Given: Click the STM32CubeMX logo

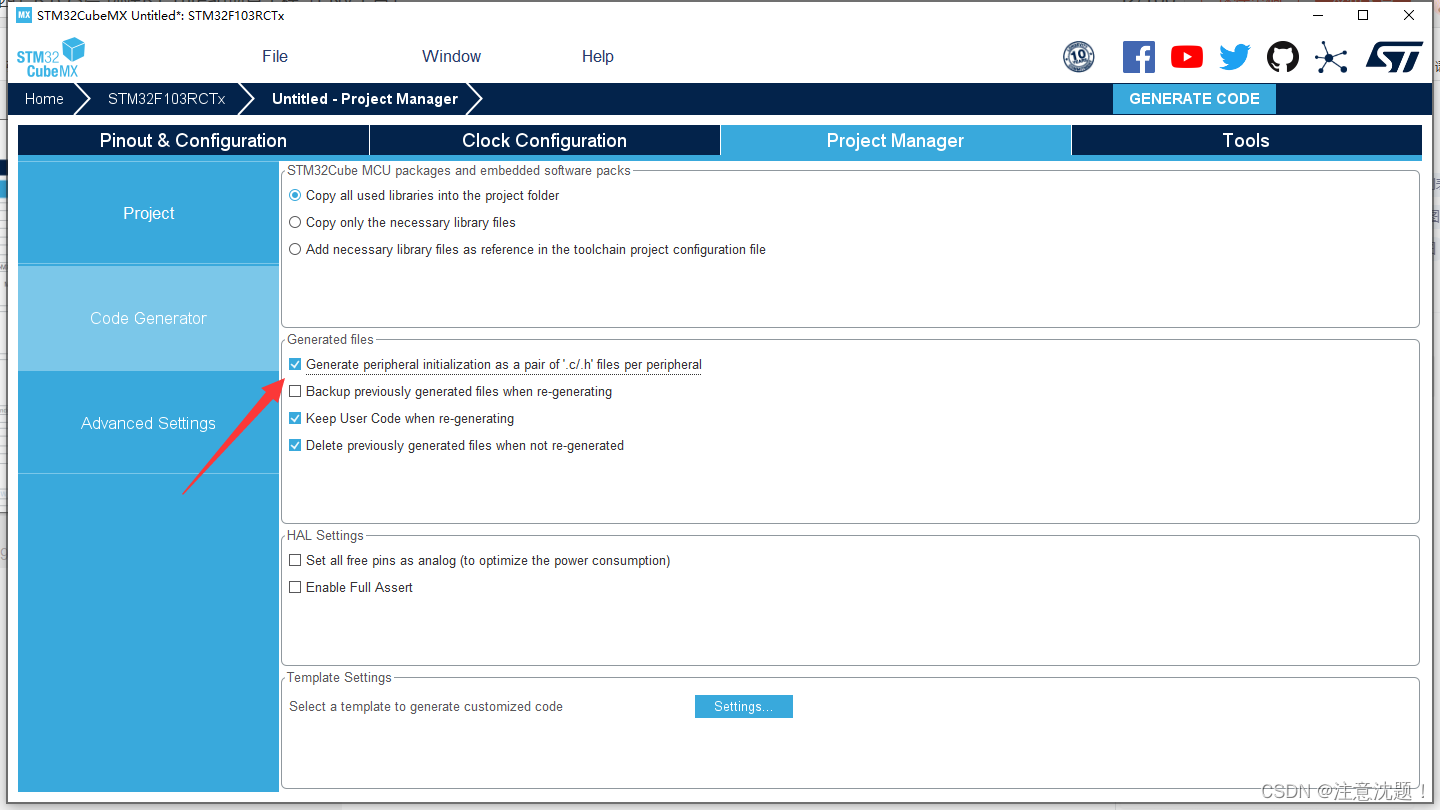Looking at the screenshot, I should (x=51, y=57).
